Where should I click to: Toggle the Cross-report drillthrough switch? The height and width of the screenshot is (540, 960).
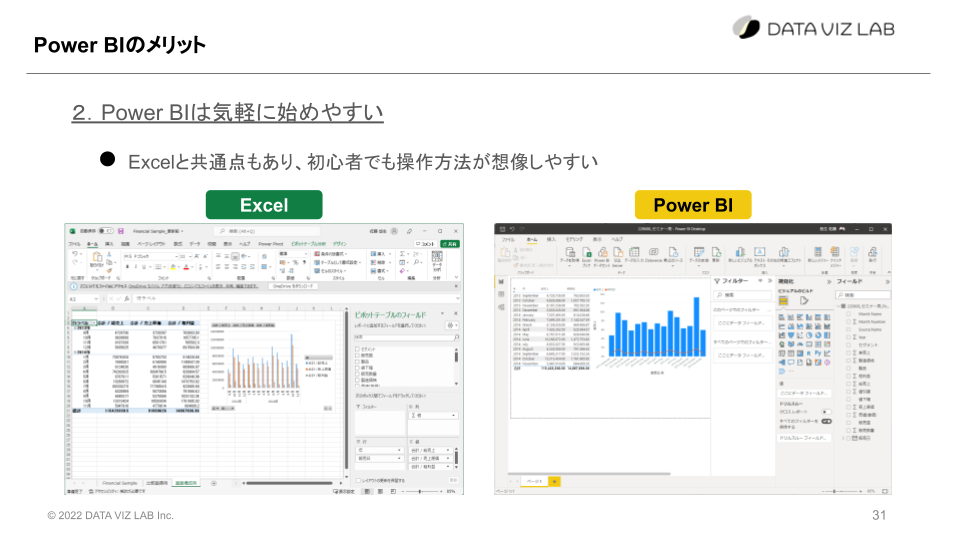tap(827, 411)
